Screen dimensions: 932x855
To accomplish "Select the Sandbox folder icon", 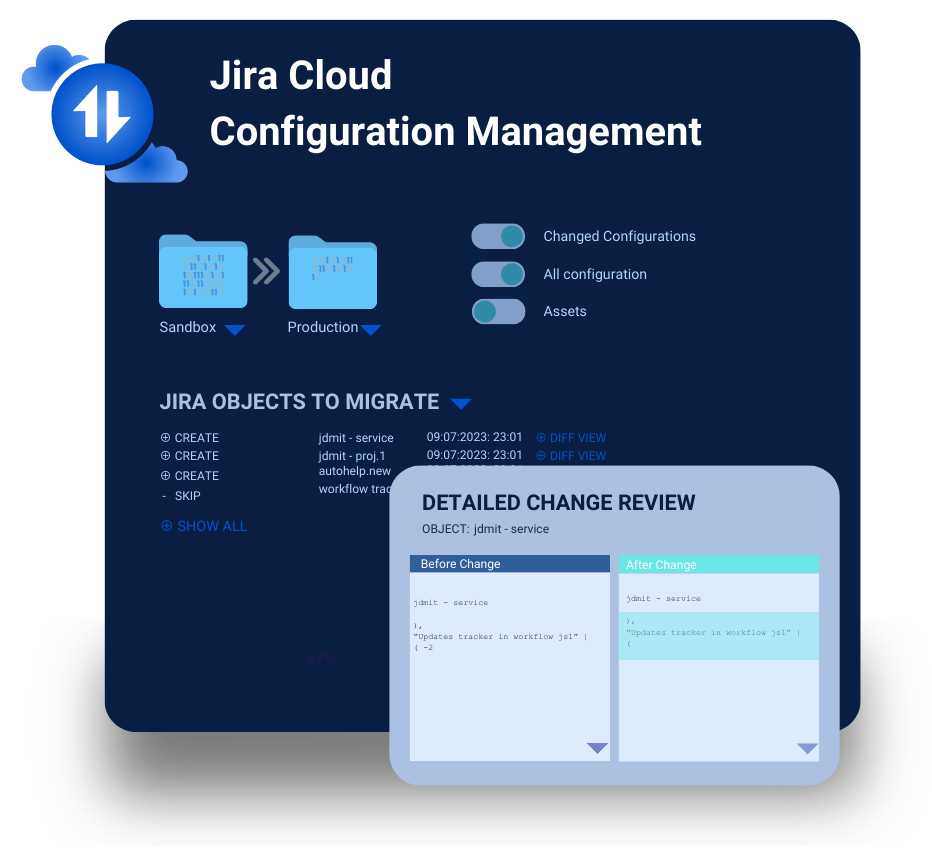I will 203,271.
